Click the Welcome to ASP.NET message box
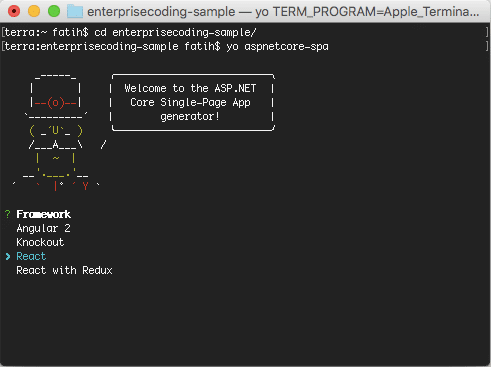The width and height of the screenshot is (491, 367). point(193,102)
